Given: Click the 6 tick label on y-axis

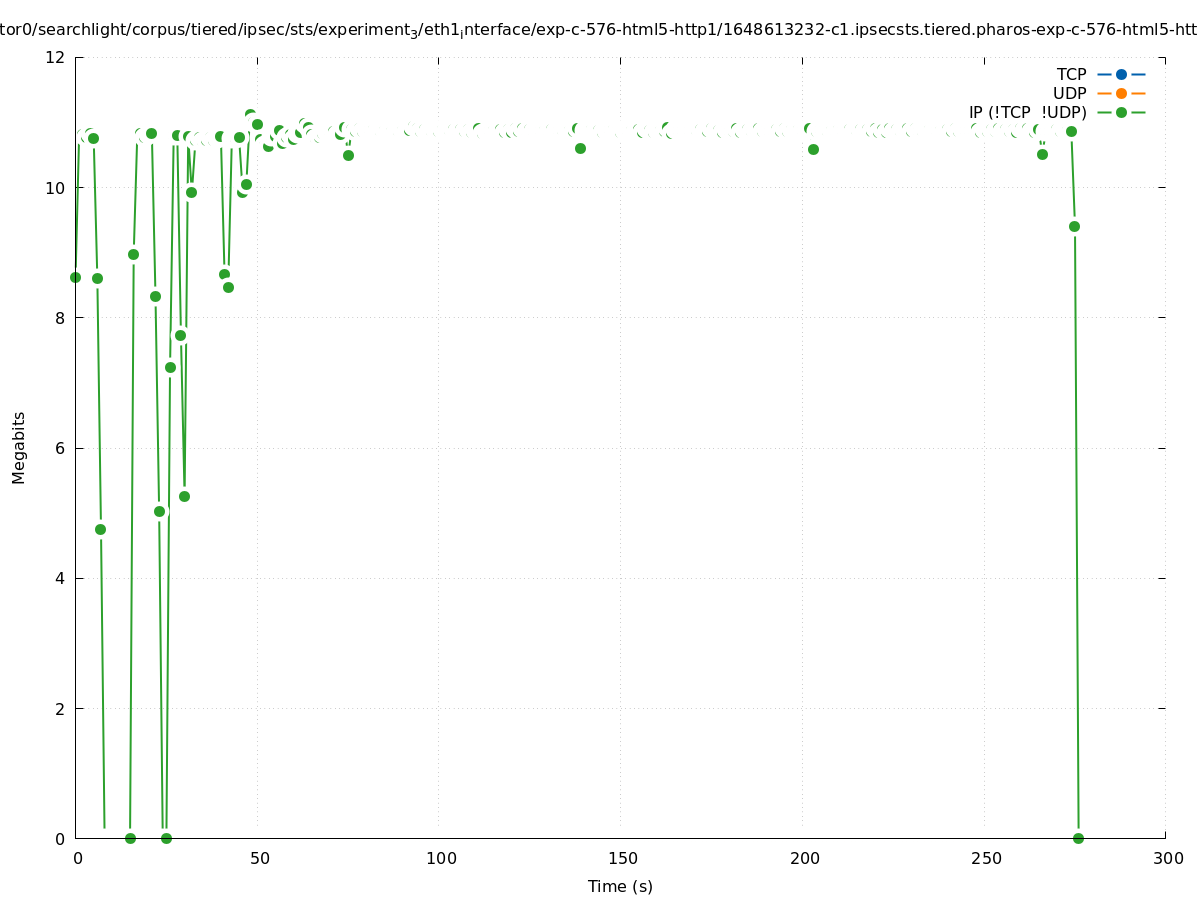Looking at the screenshot, I should click(60, 448).
